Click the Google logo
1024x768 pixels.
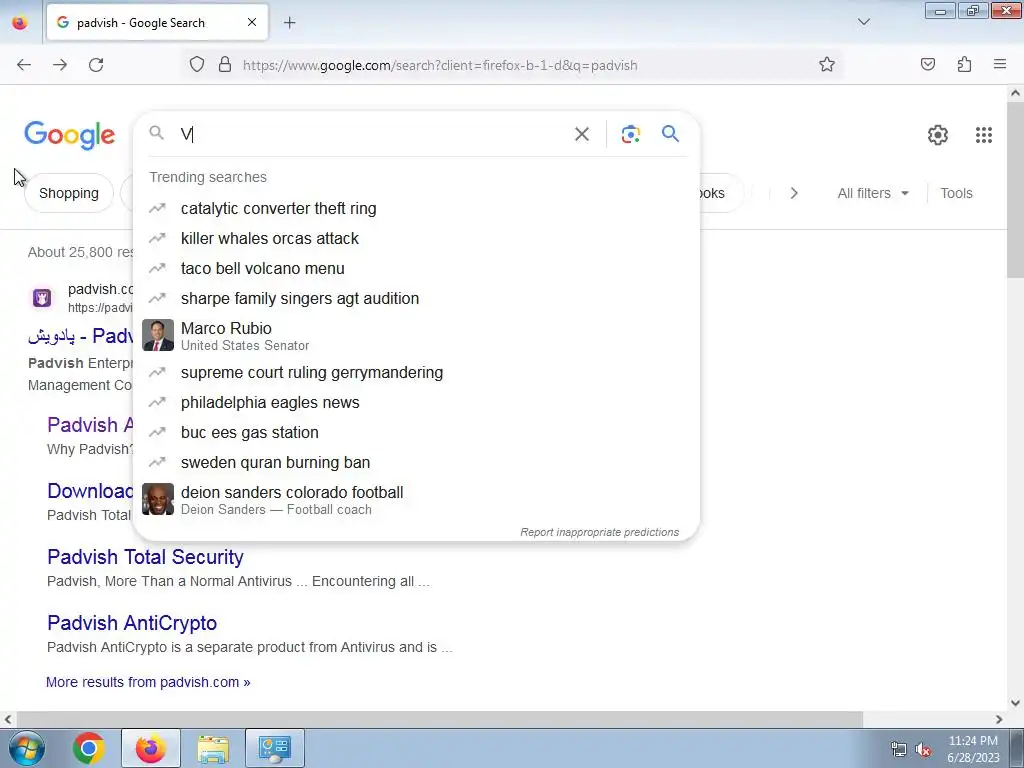[x=70, y=135]
